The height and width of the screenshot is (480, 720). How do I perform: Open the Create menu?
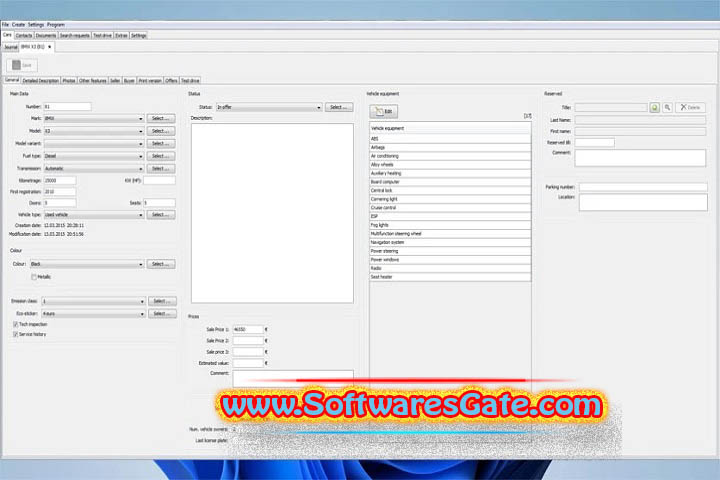[18, 24]
